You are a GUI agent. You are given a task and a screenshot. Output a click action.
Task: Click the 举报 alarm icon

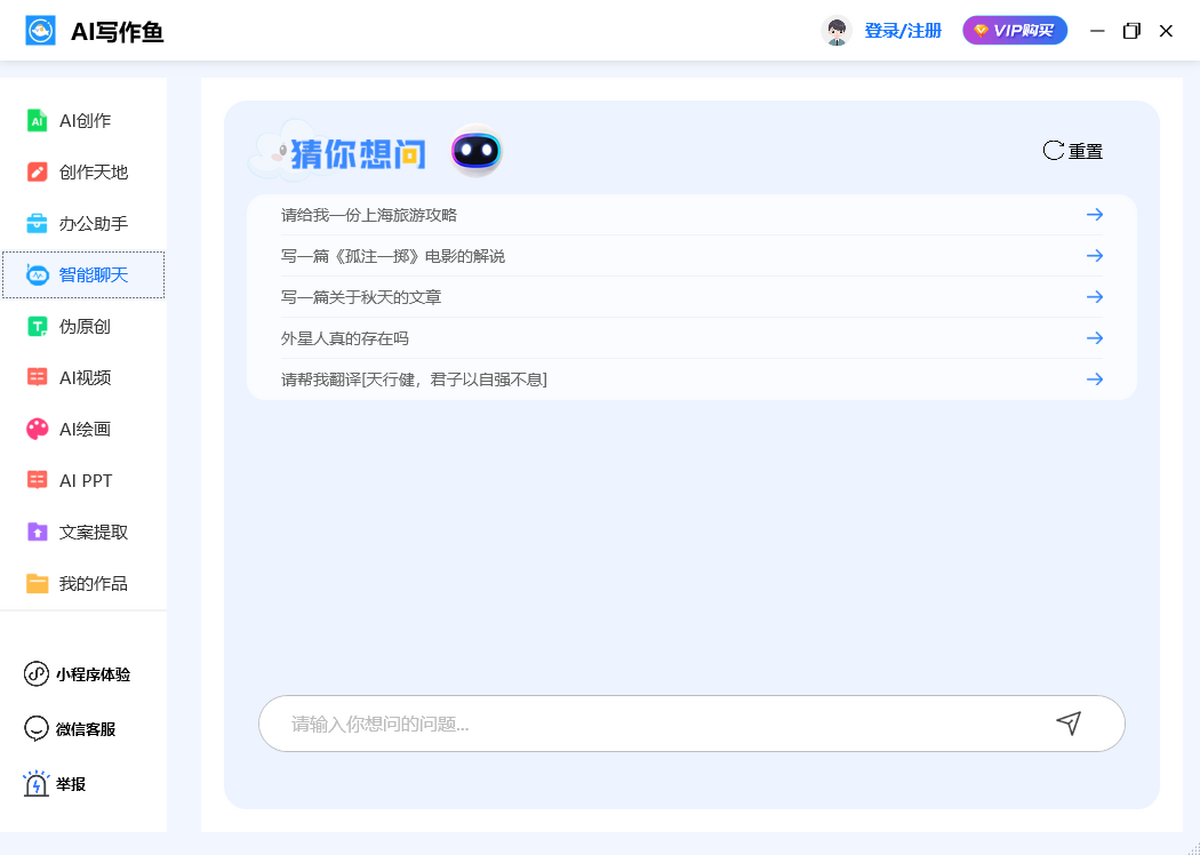(36, 784)
